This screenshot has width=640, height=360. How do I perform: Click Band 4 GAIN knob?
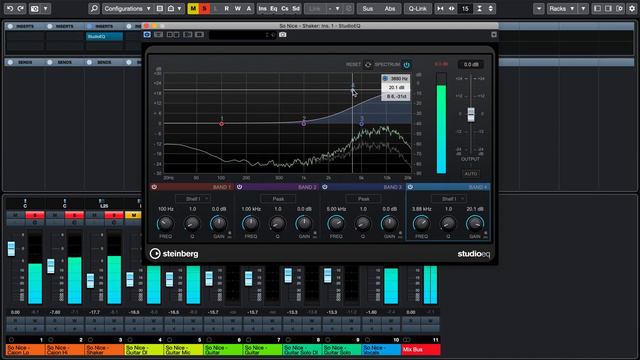pyautogui.click(x=475, y=224)
